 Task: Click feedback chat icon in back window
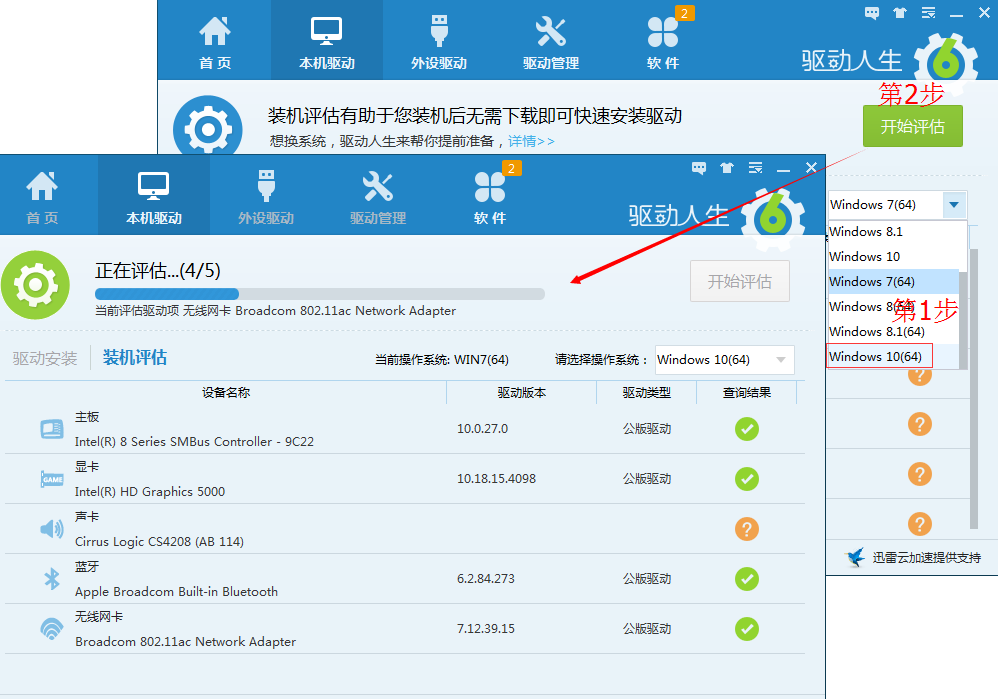[872, 13]
